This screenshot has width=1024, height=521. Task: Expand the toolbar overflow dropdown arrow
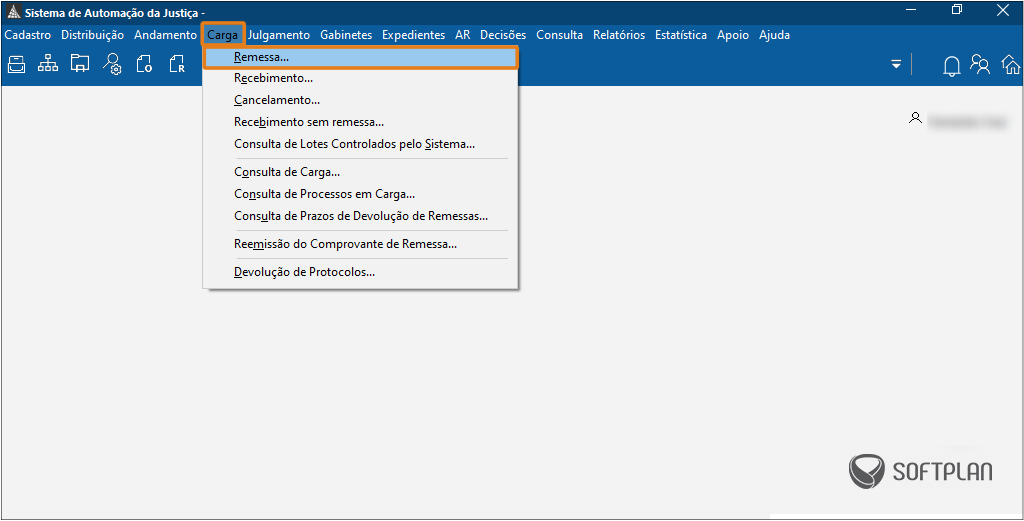tap(896, 64)
